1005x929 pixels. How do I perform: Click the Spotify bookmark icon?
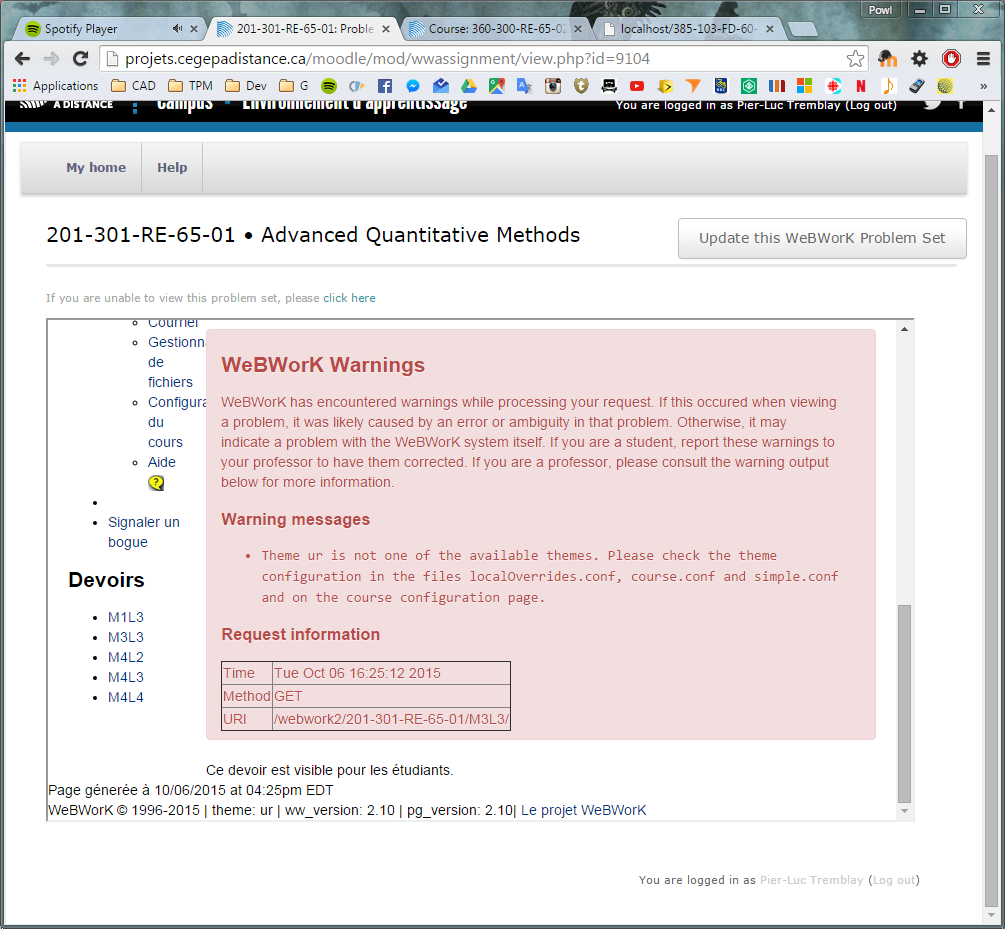pyautogui.click(x=329, y=86)
